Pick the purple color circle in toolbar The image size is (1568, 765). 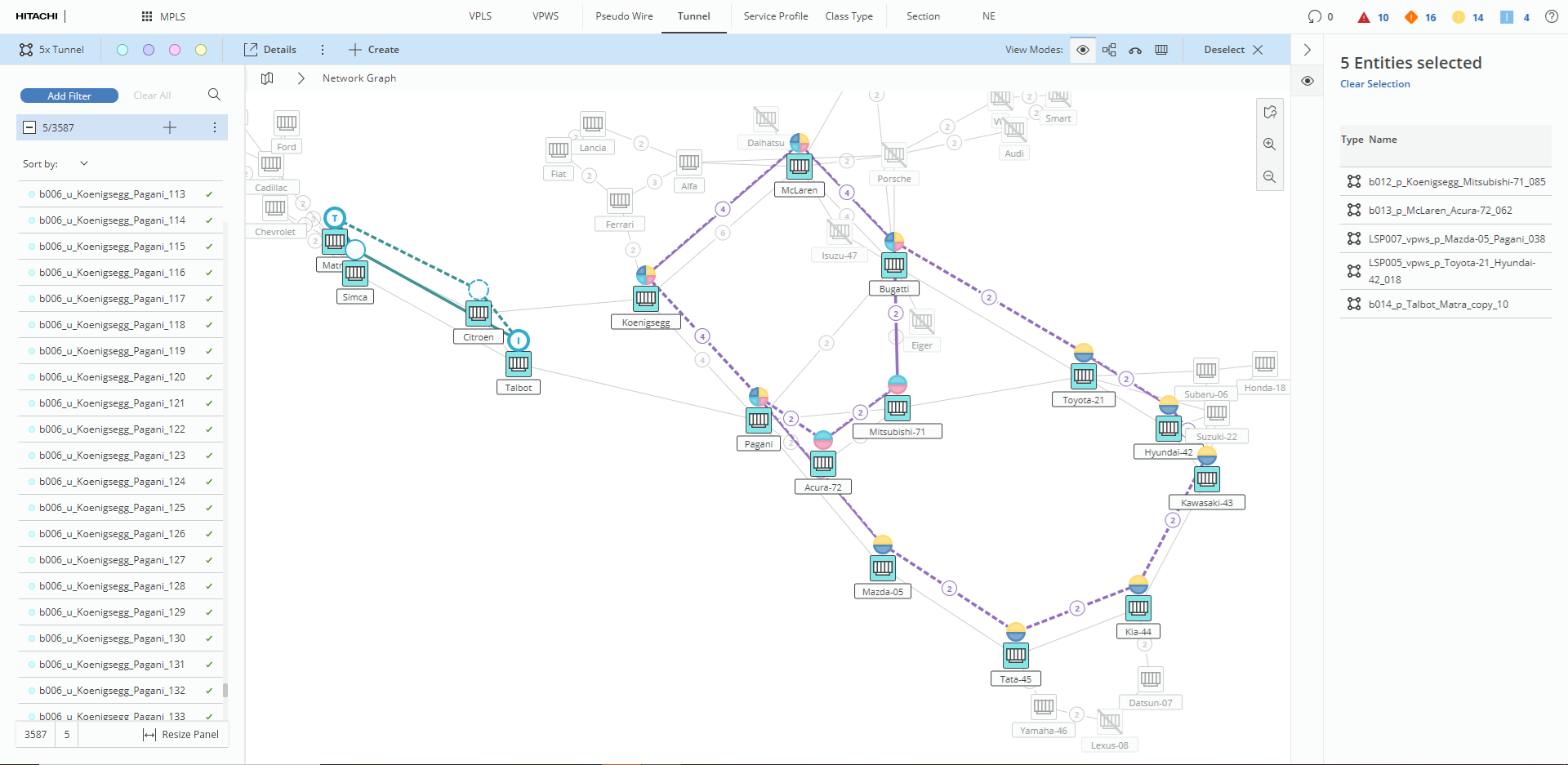[x=149, y=50]
